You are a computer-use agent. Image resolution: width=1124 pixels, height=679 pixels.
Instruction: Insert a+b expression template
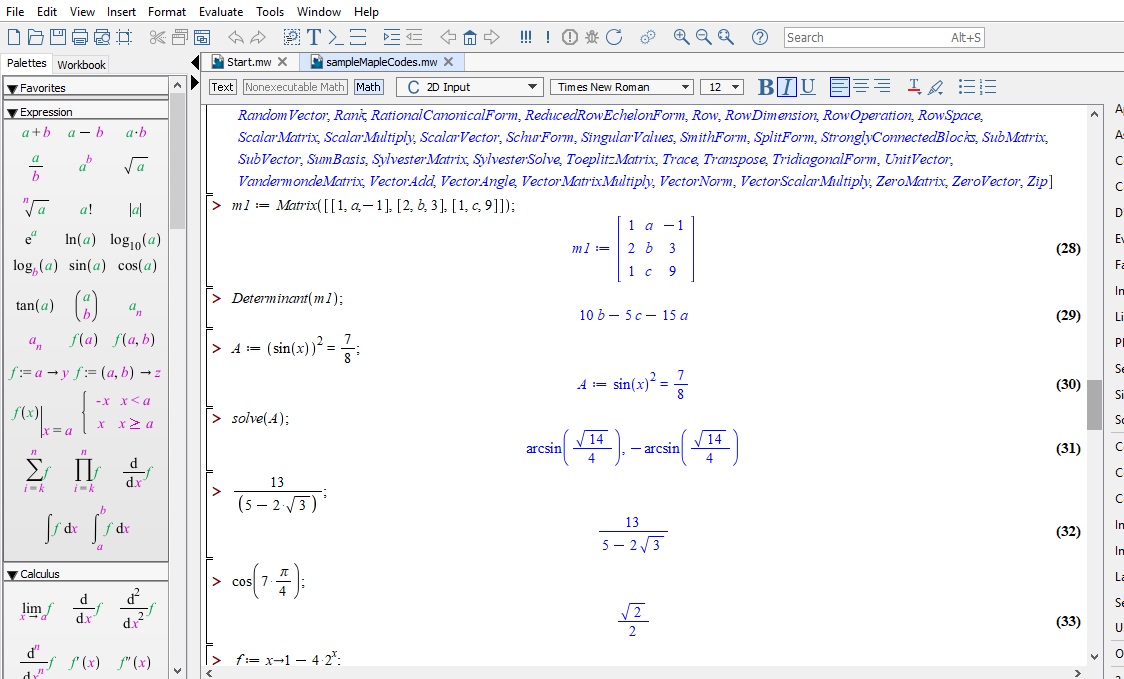[x=36, y=133]
